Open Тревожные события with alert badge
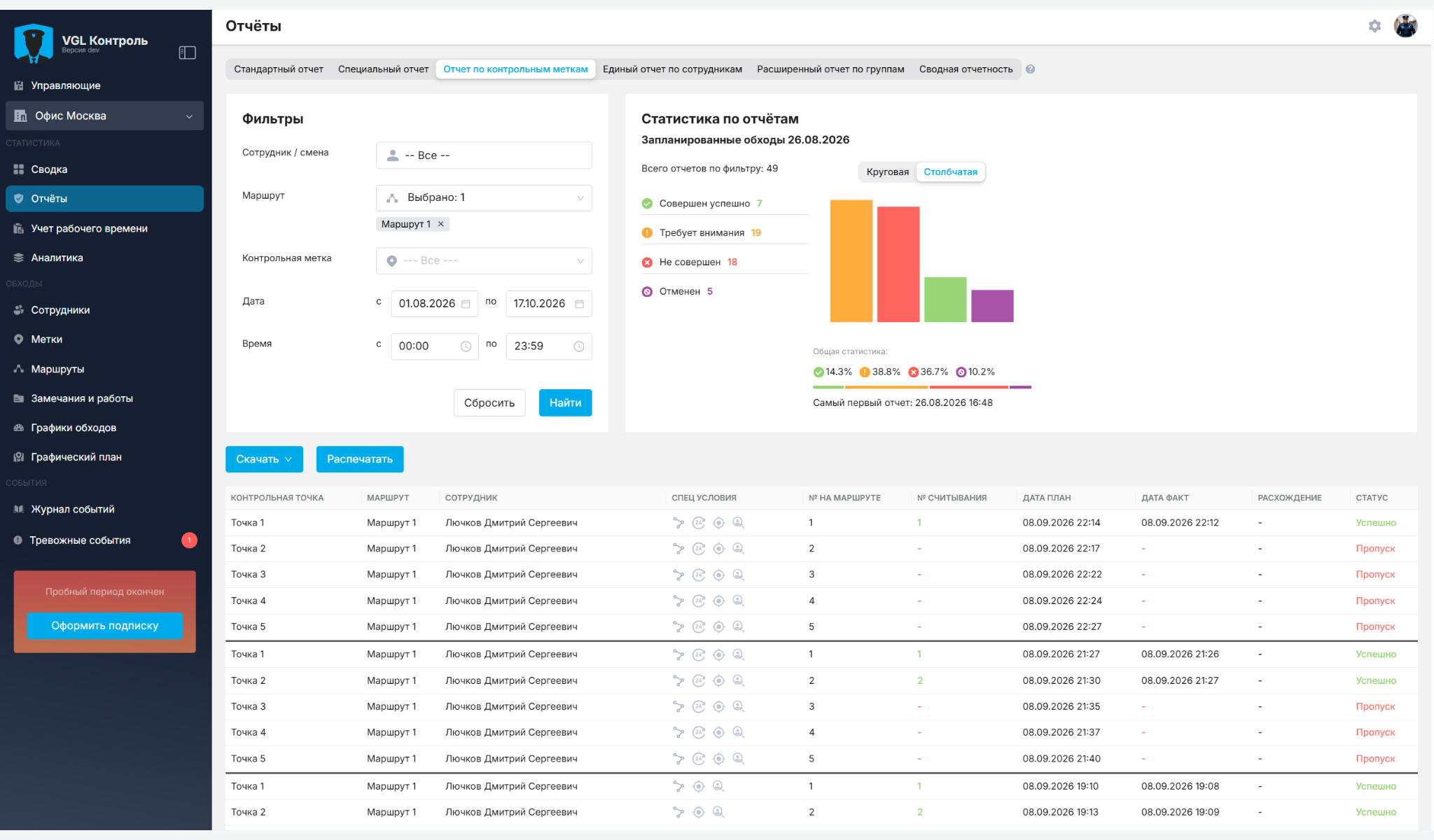Viewport: 1434px width, 840px height. [x=104, y=540]
